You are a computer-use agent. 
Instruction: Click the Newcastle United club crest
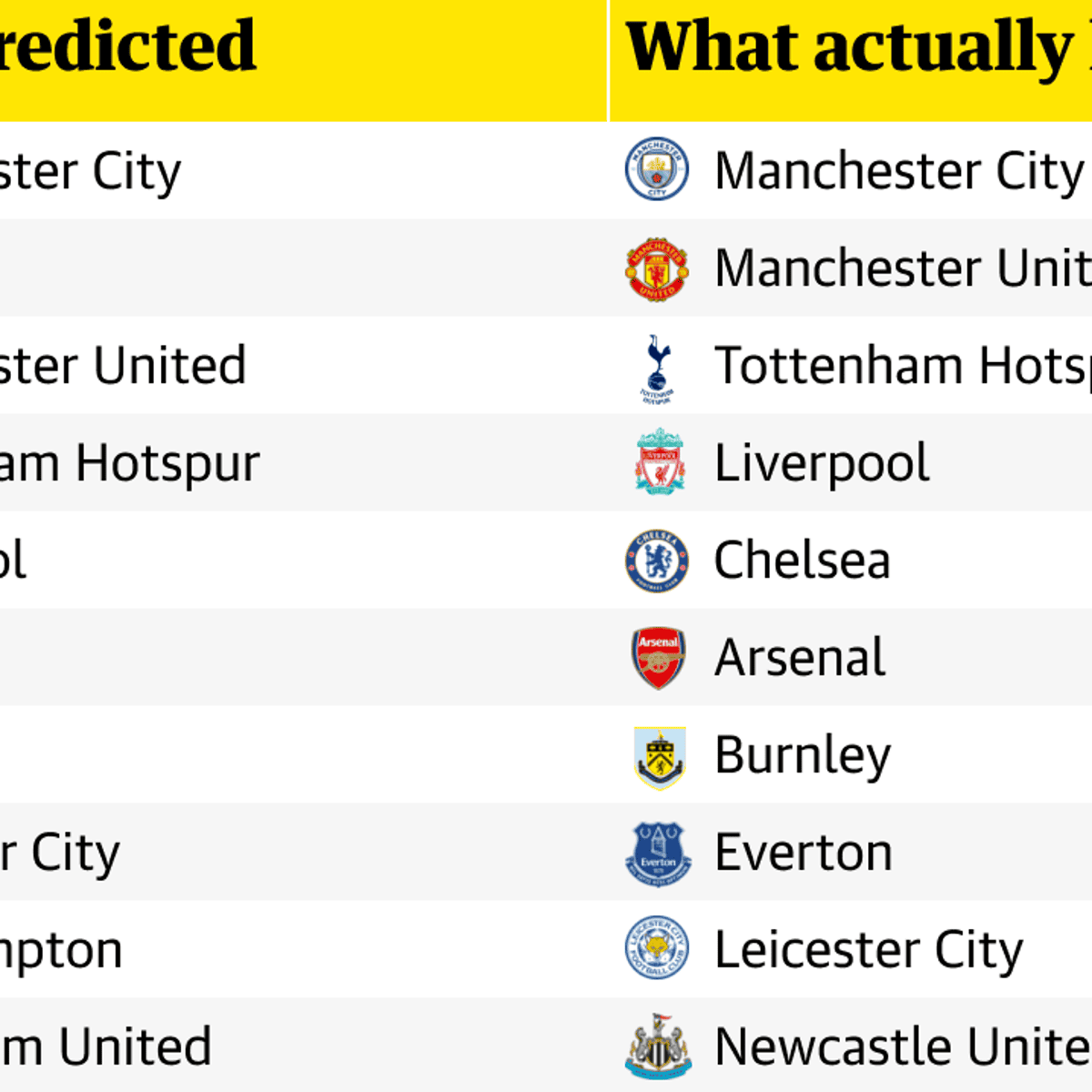(x=658, y=1046)
